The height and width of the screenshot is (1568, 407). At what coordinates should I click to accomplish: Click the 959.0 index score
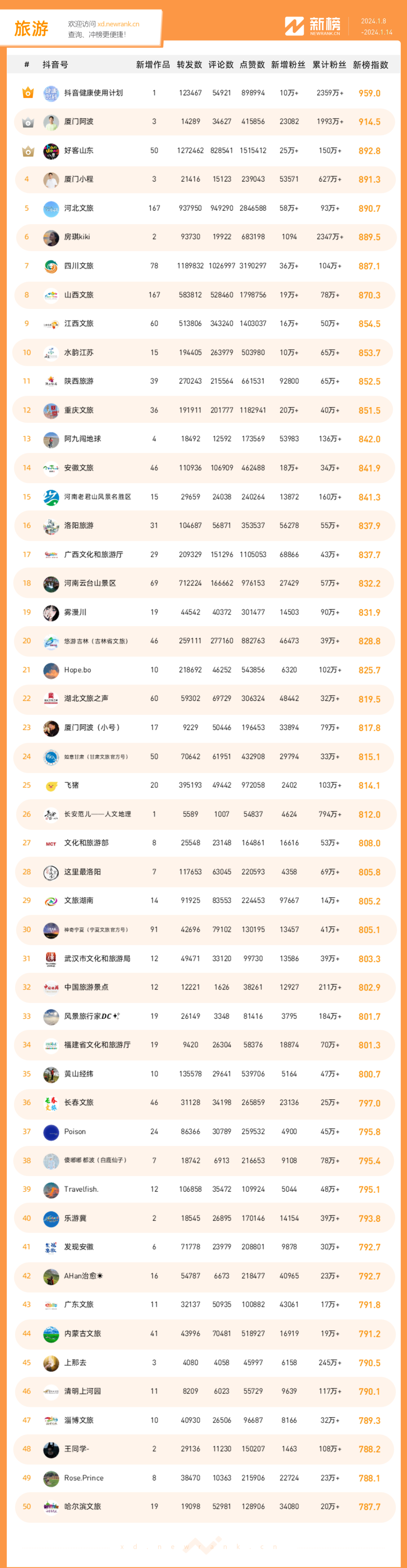369,94
